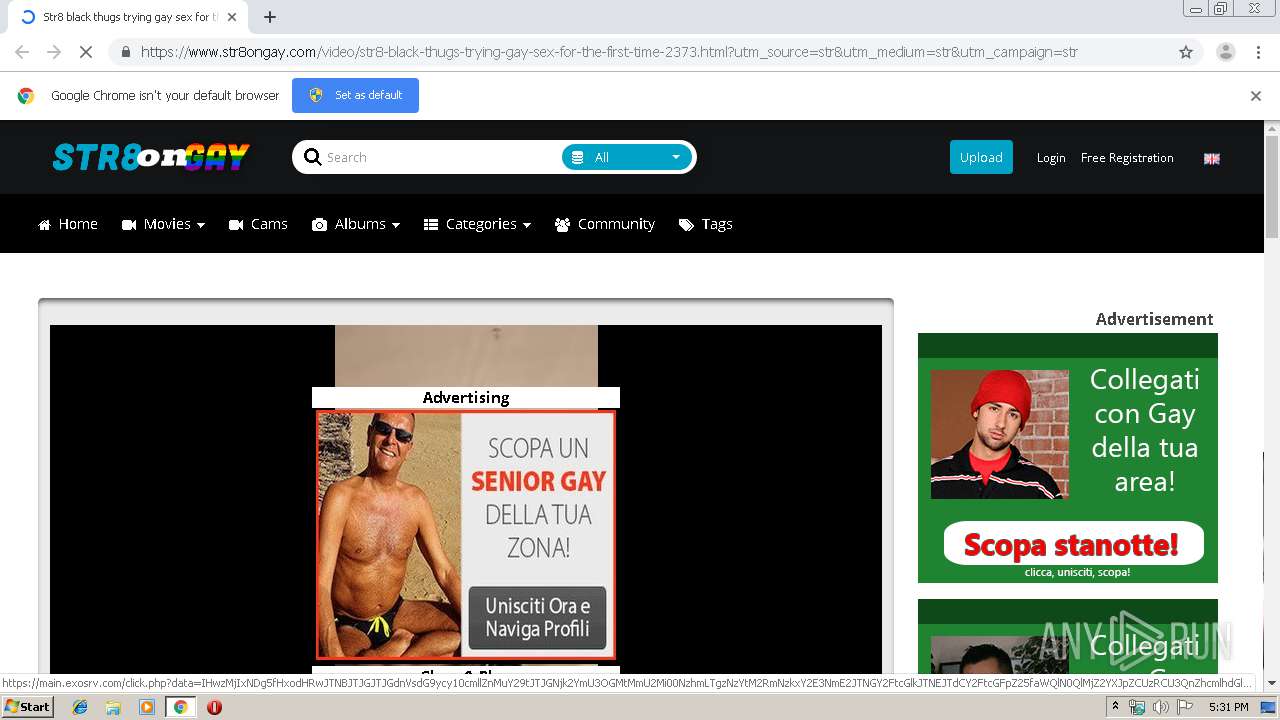1280x720 pixels.
Task: Click the red-beanie man ad thumbnail
Action: click(999, 434)
